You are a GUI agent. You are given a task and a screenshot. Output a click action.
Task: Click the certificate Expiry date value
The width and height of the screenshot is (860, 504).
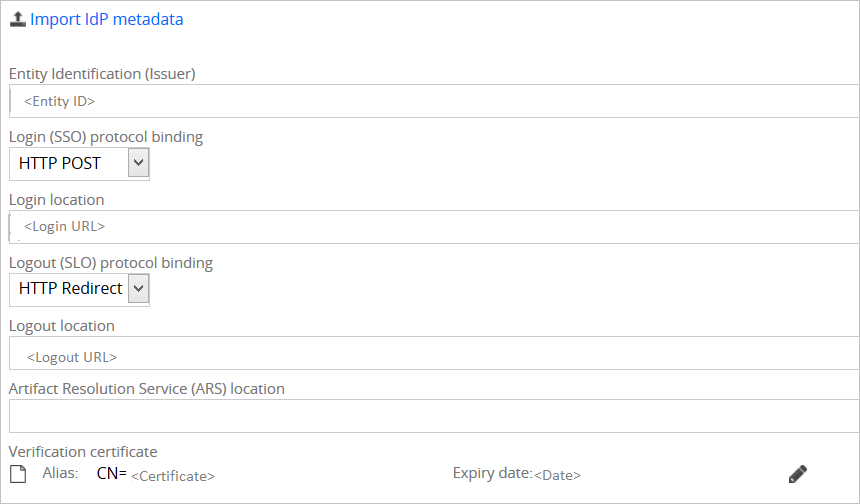pos(557,475)
